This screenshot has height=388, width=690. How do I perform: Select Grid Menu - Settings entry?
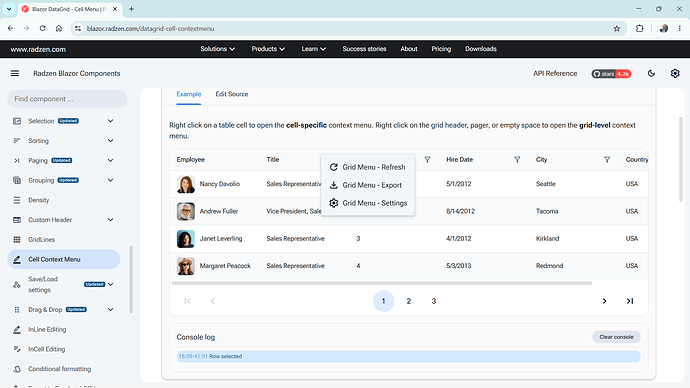[367, 203]
